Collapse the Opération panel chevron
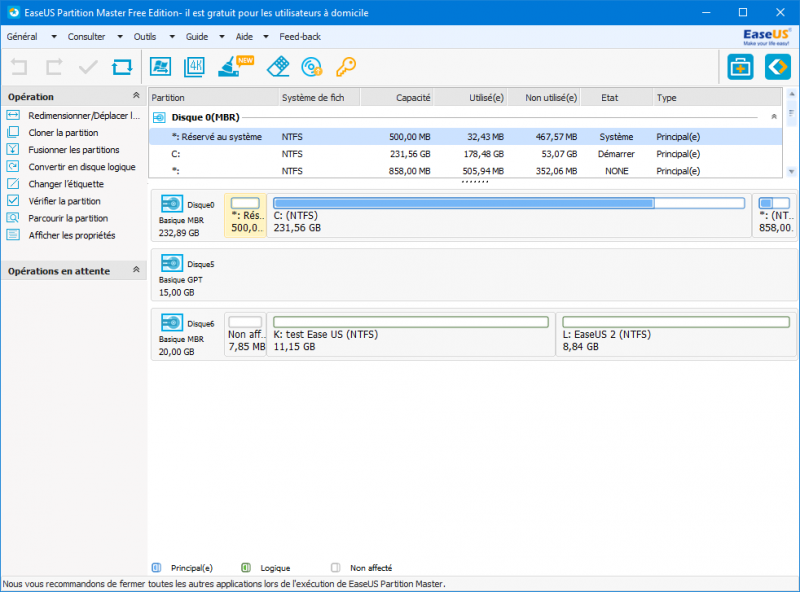Viewport: 800px width, 592px height. [x=136, y=95]
